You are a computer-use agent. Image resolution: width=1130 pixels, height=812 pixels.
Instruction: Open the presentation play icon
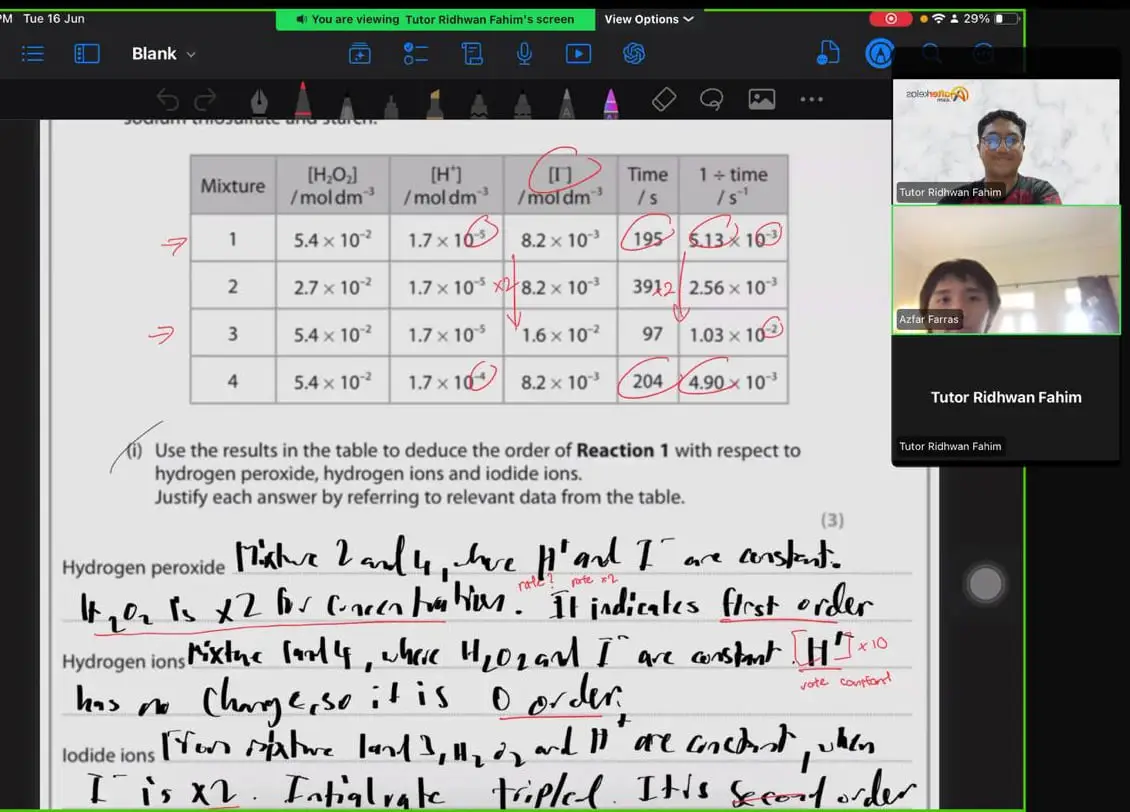pos(579,54)
